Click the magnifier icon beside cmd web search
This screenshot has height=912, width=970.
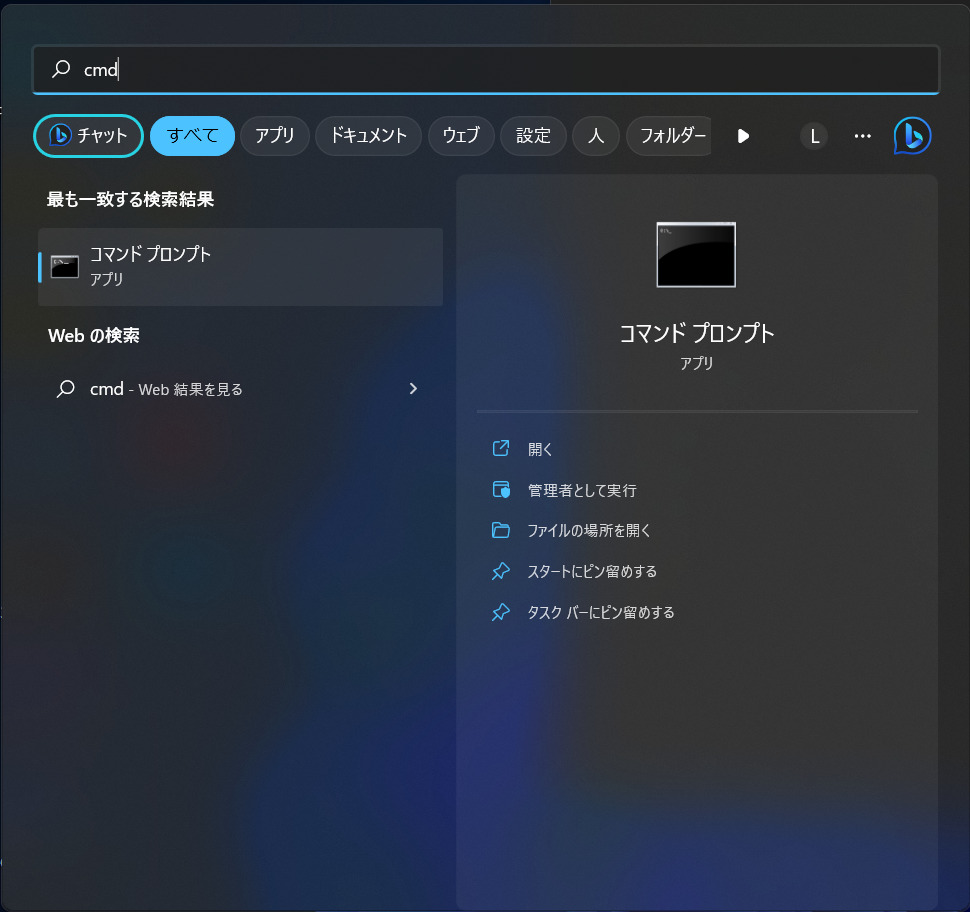tap(66, 389)
